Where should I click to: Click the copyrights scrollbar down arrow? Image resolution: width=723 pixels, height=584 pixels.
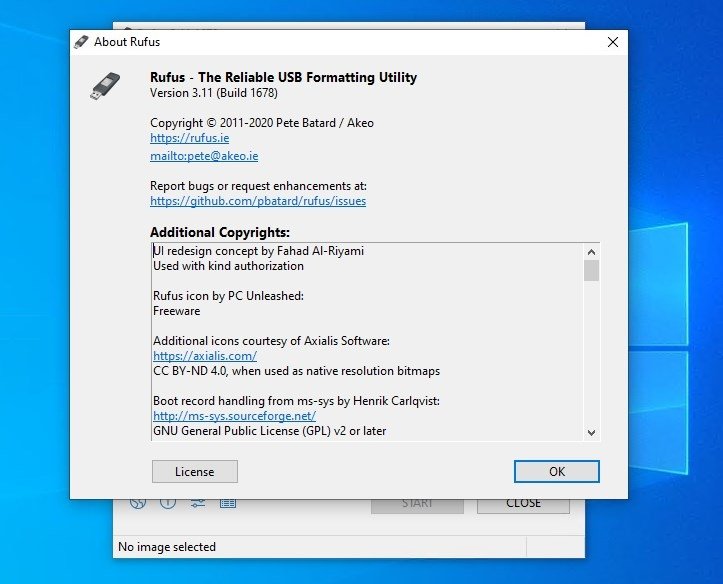tap(591, 432)
